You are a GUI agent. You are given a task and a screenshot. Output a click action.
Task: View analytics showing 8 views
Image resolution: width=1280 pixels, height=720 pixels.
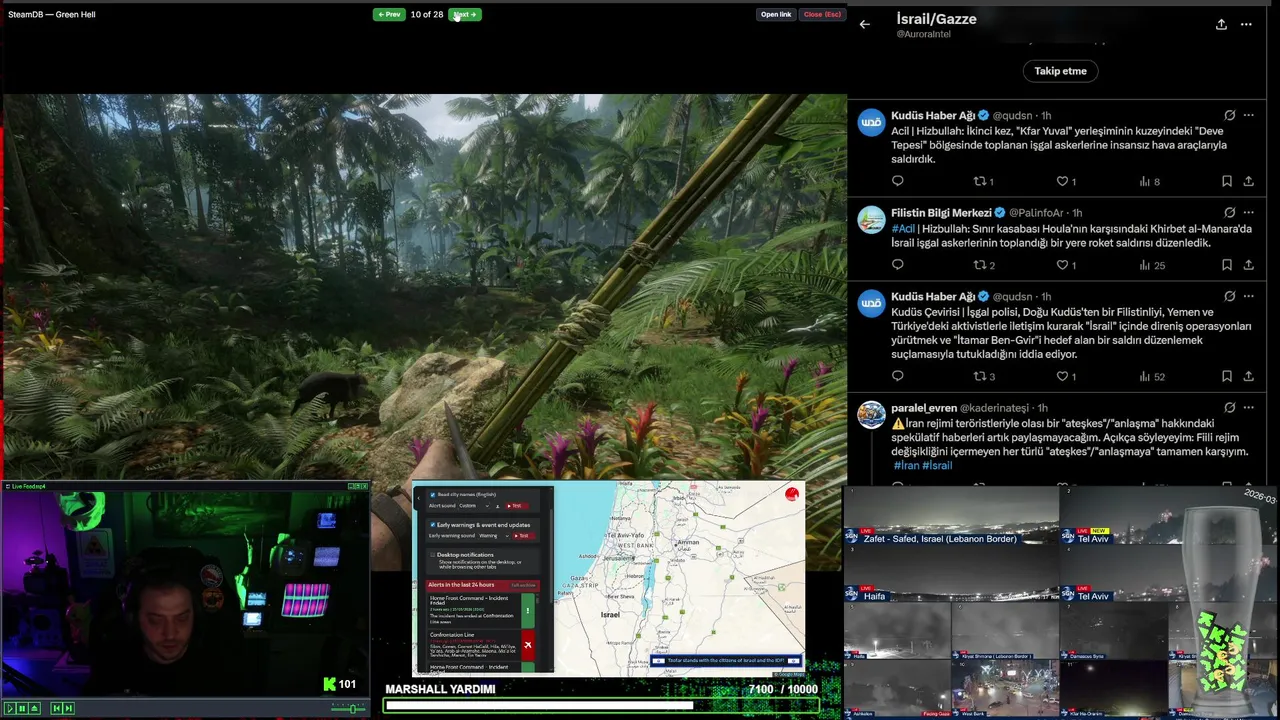(x=1150, y=181)
